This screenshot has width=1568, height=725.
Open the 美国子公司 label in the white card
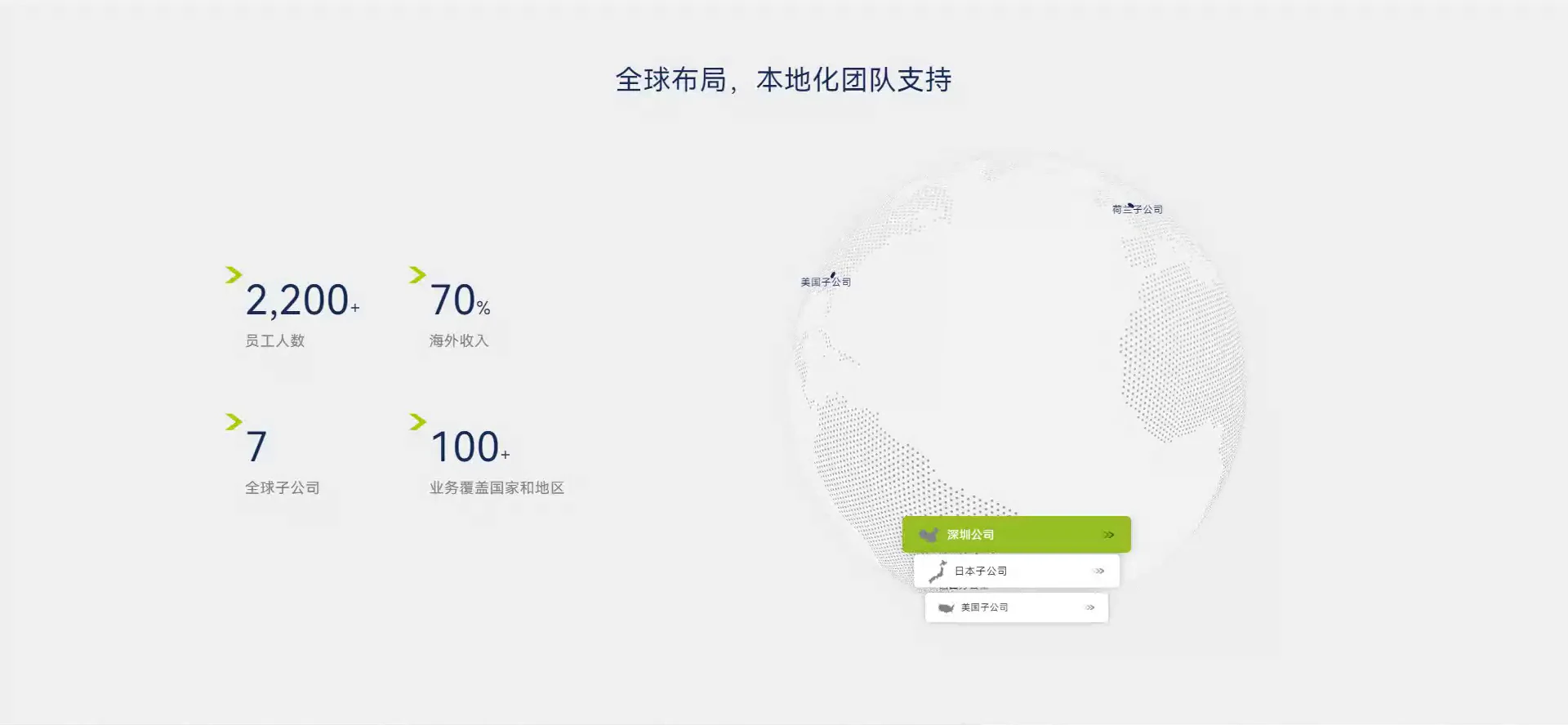click(x=984, y=607)
